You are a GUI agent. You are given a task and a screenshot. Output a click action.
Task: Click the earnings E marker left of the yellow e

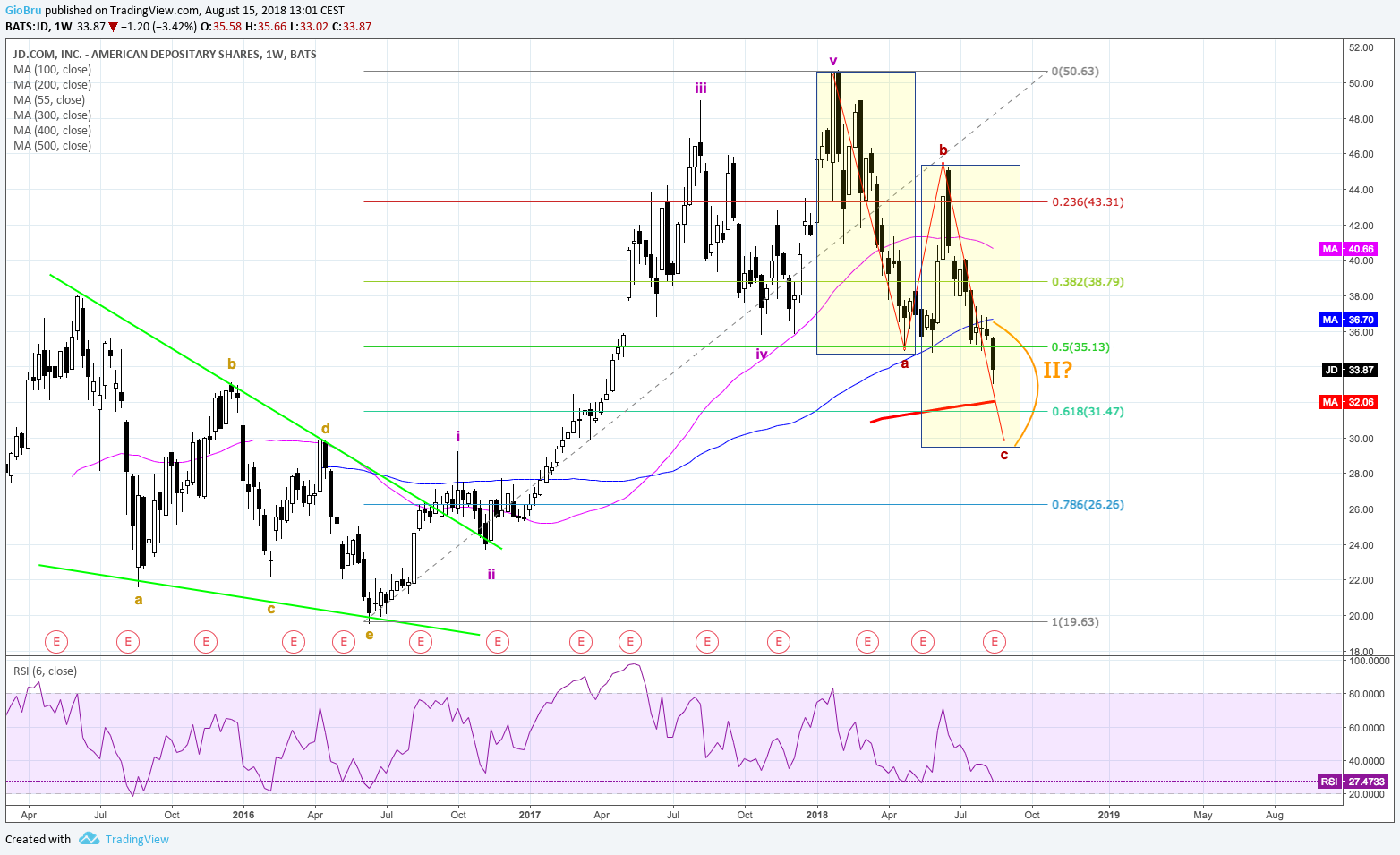(x=344, y=641)
